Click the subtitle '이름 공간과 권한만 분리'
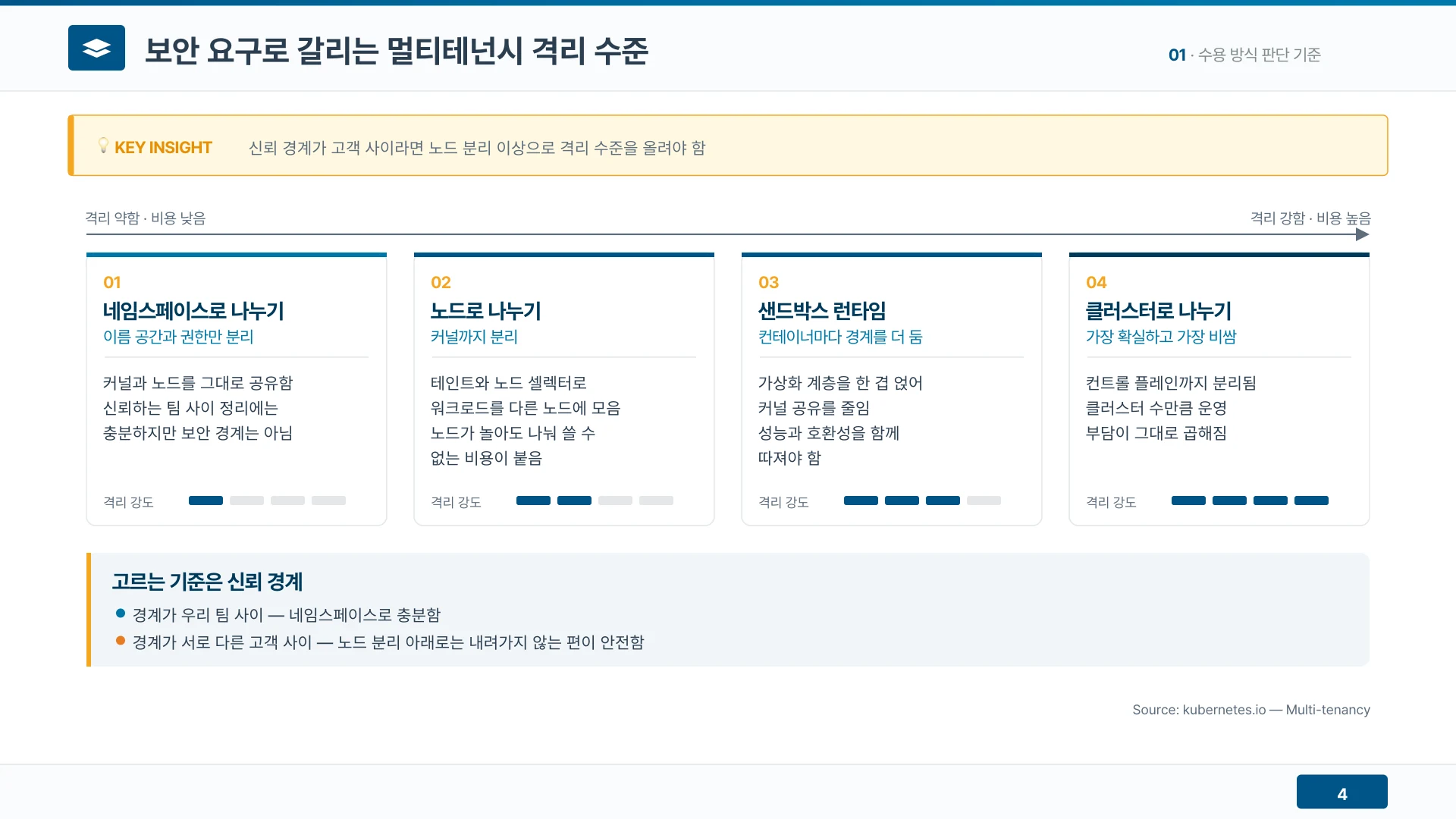The width and height of the screenshot is (1456, 819). click(x=178, y=336)
